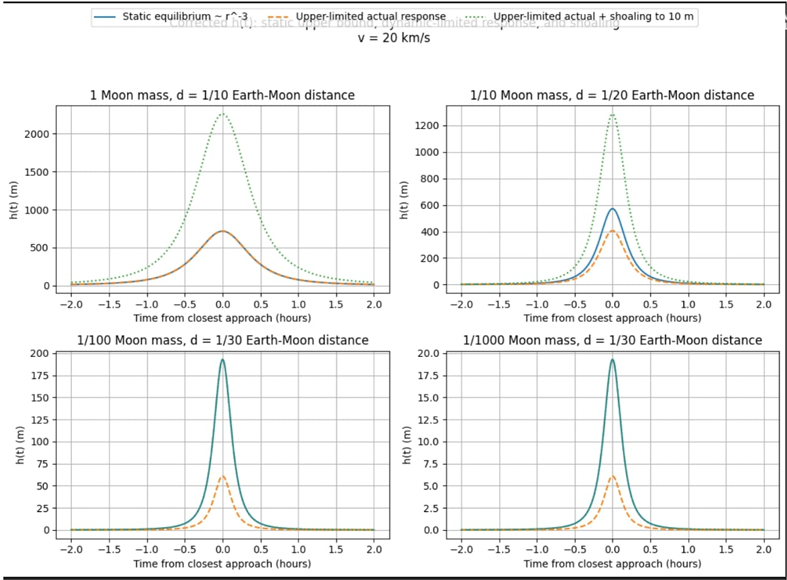The width and height of the screenshot is (787, 580).
Task: Click the blue curve peak in the 1/10 Moon mass plot
Action: tap(612, 209)
